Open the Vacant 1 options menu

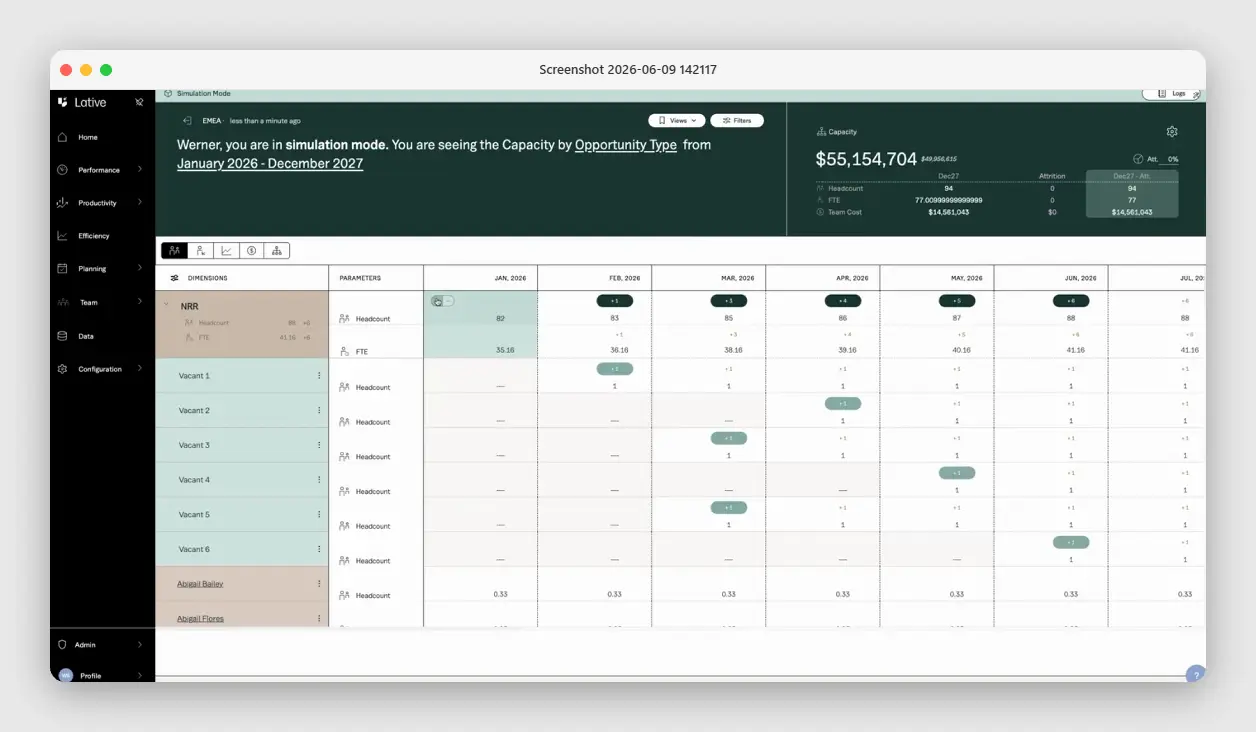tap(319, 376)
